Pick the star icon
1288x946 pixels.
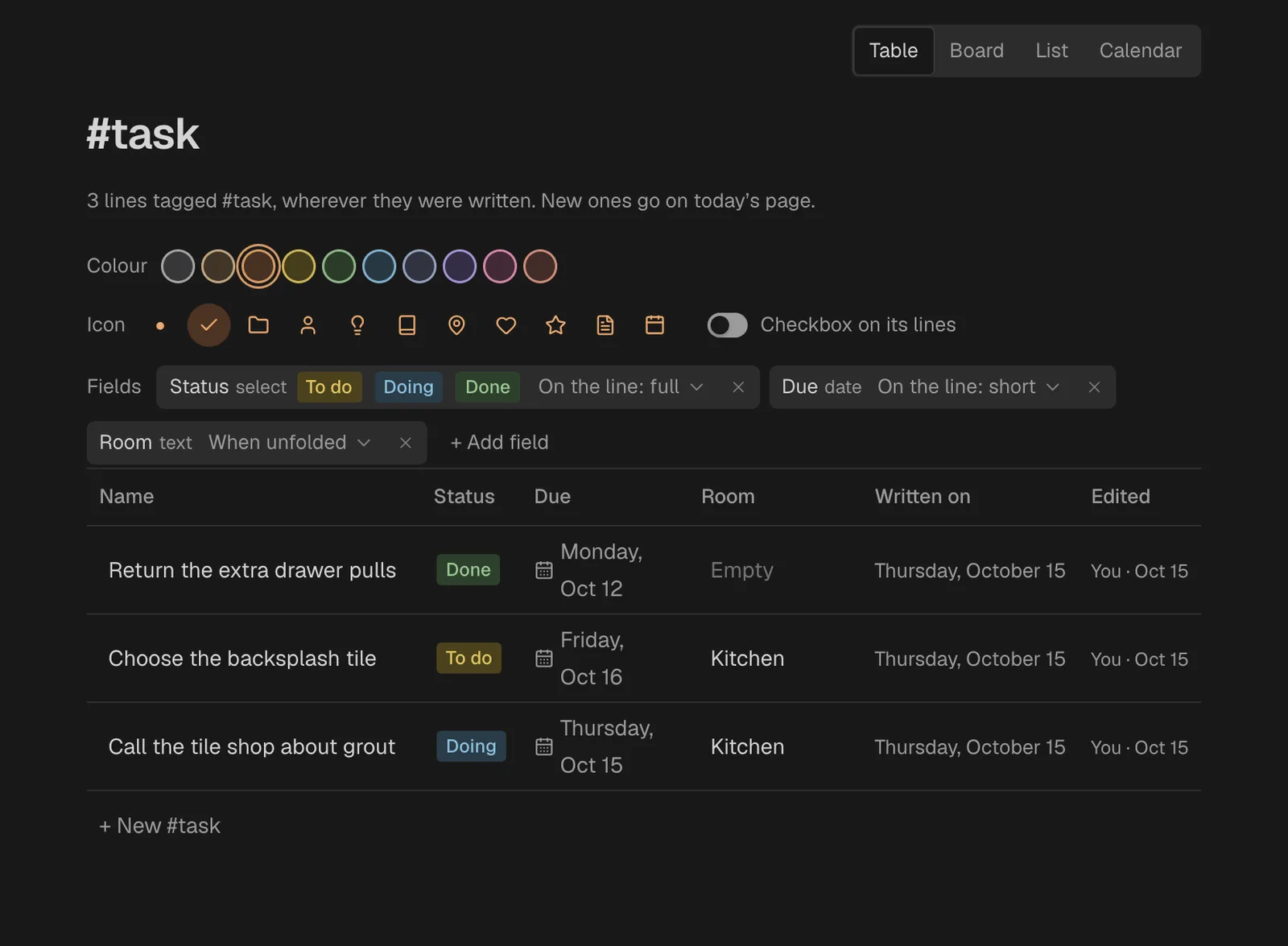[555, 325]
